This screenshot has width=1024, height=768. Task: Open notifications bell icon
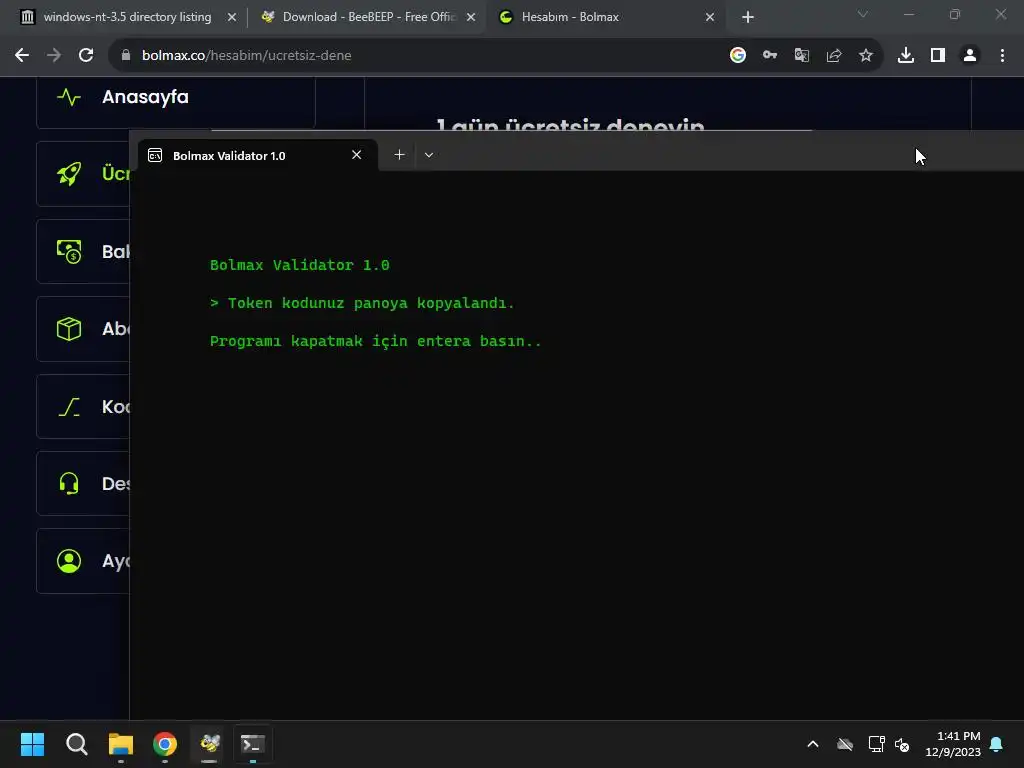click(997, 744)
